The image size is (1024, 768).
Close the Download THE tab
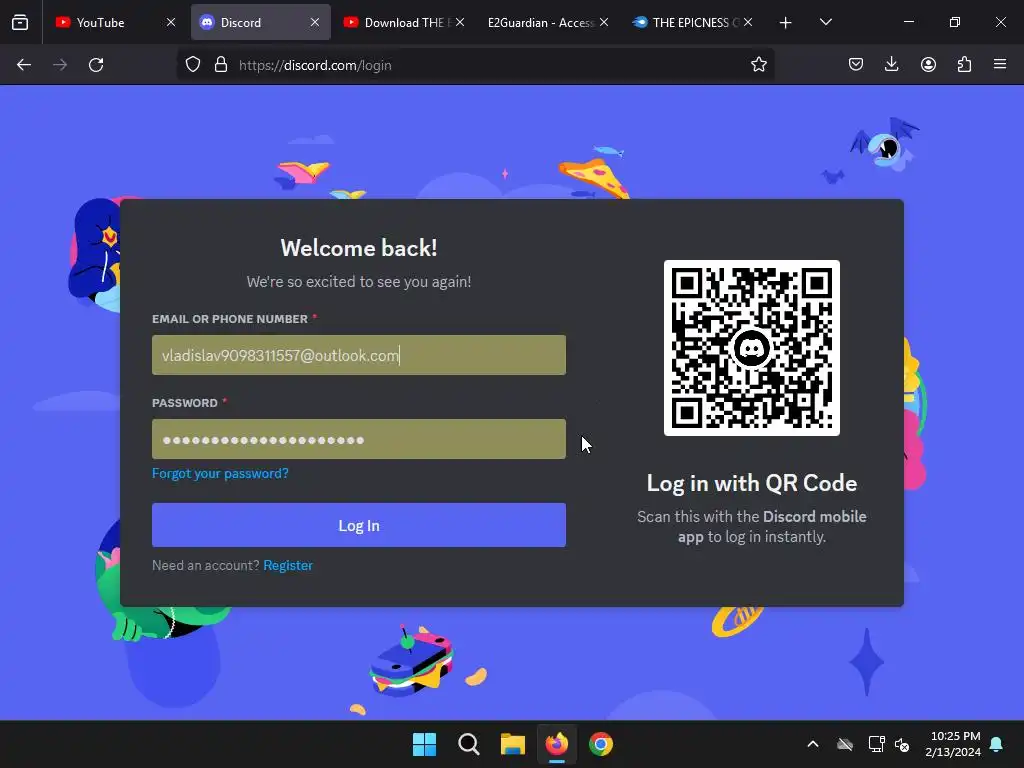click(460, 22)
